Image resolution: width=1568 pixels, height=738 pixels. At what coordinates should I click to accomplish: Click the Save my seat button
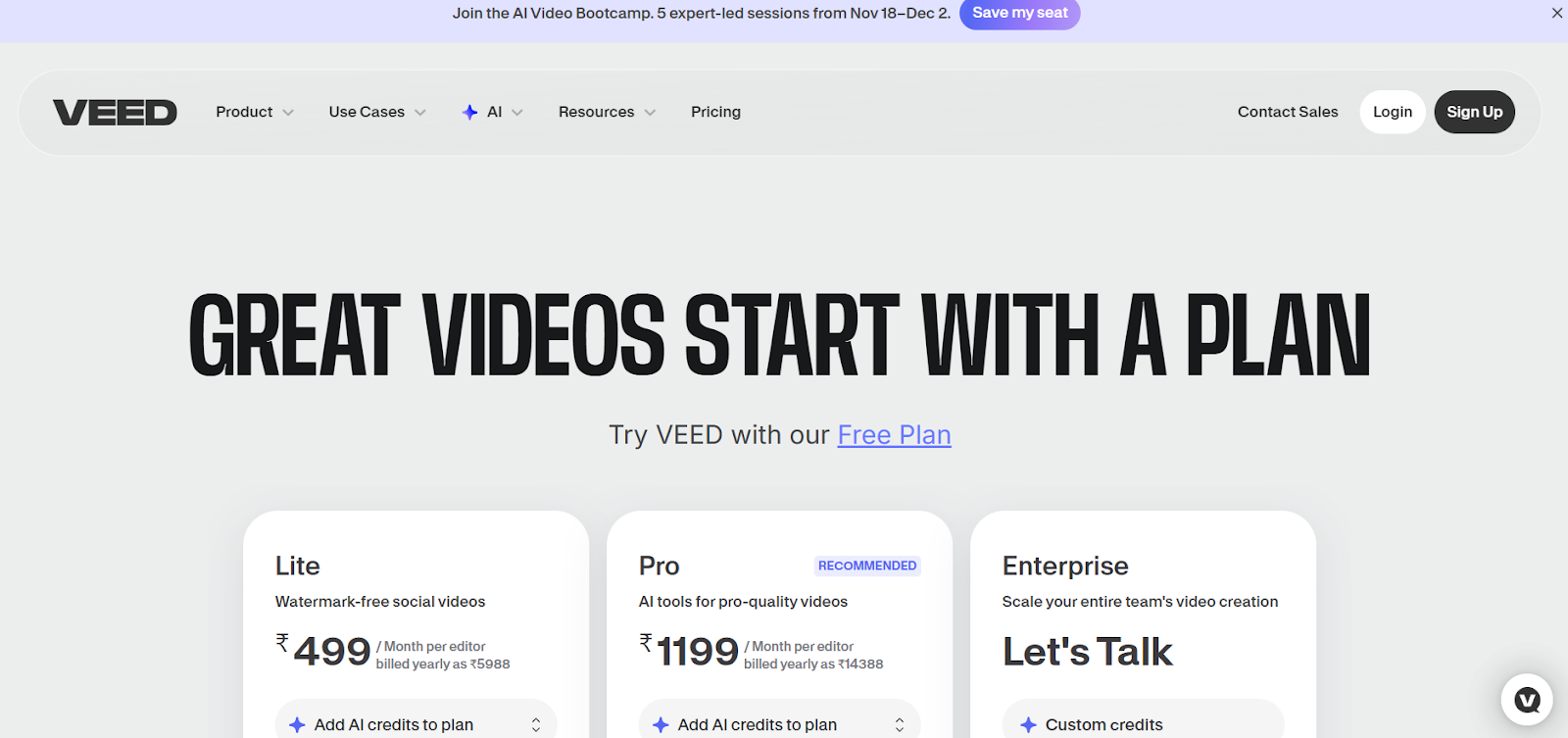pyautogui.click(x=1020, y=13)
